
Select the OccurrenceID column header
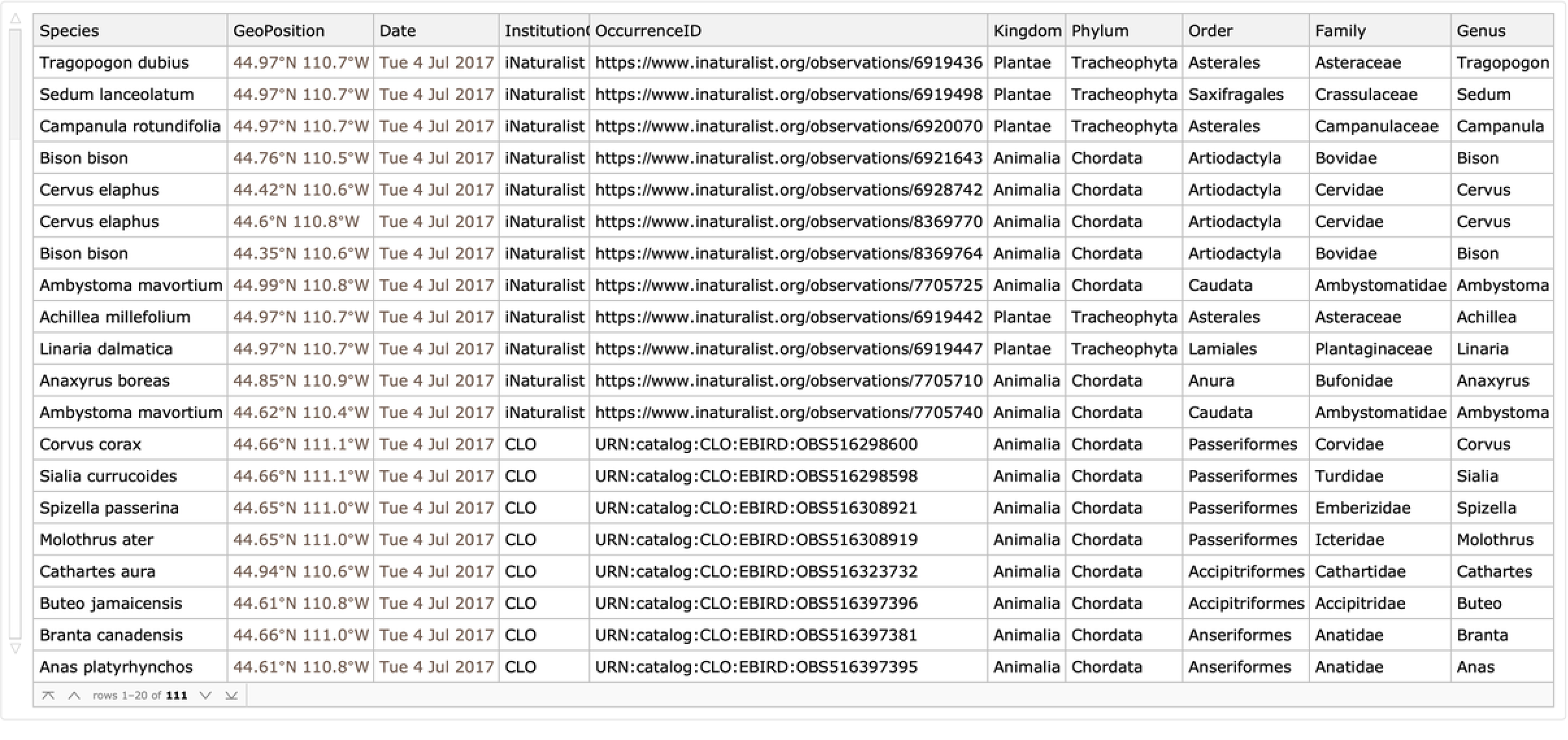tap(648, 31)
